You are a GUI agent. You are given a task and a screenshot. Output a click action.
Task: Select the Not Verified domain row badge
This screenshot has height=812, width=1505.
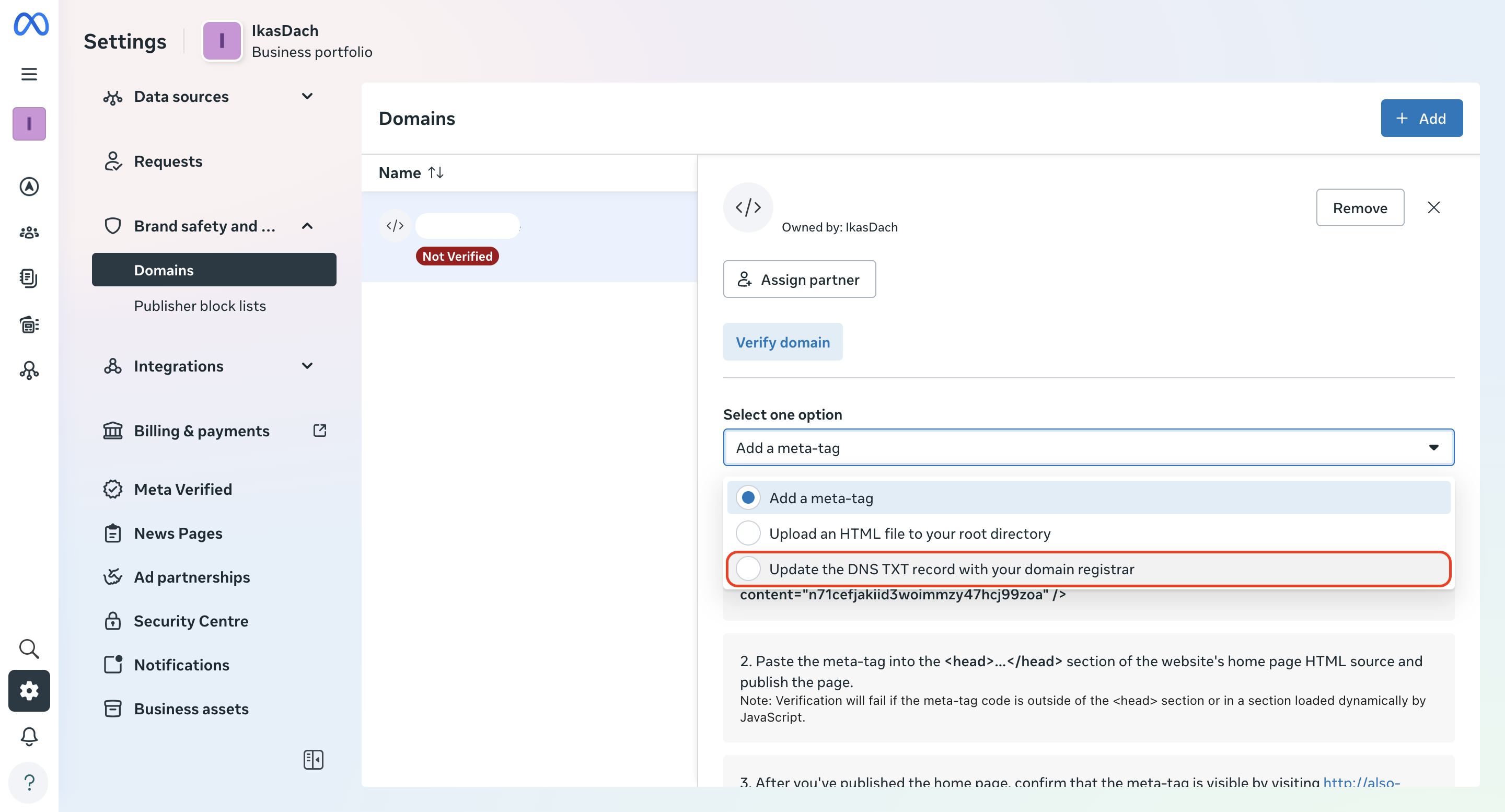pos(457,256)
